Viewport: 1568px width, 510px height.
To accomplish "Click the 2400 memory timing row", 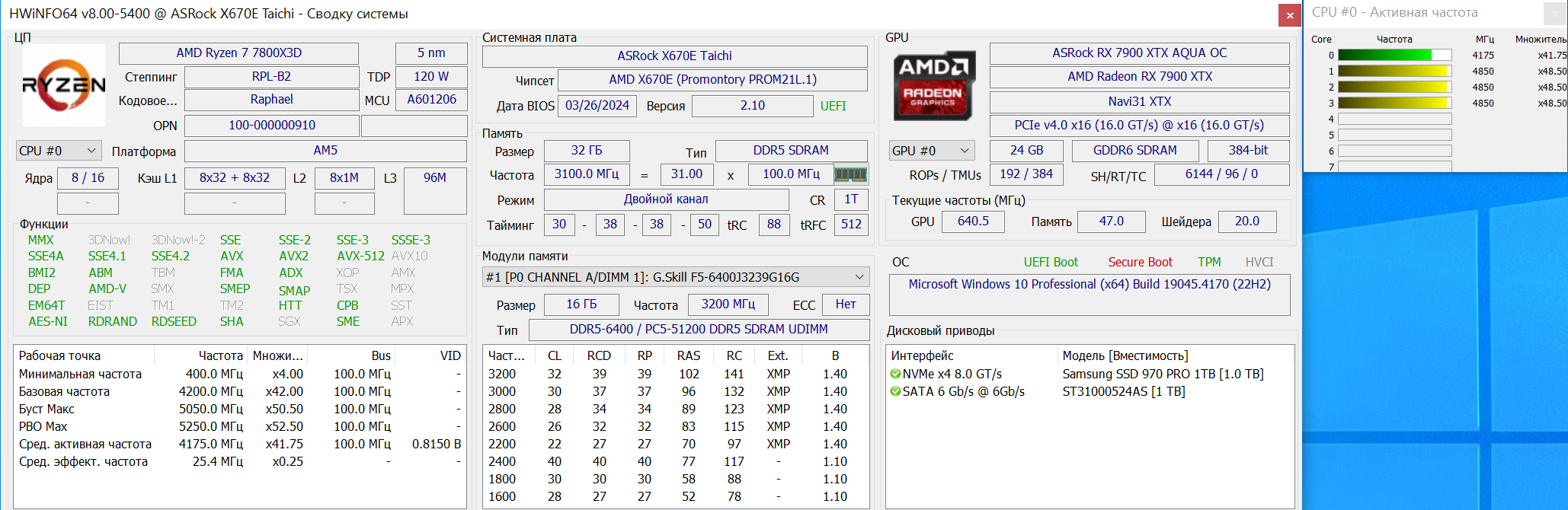I will click(676, 461).
